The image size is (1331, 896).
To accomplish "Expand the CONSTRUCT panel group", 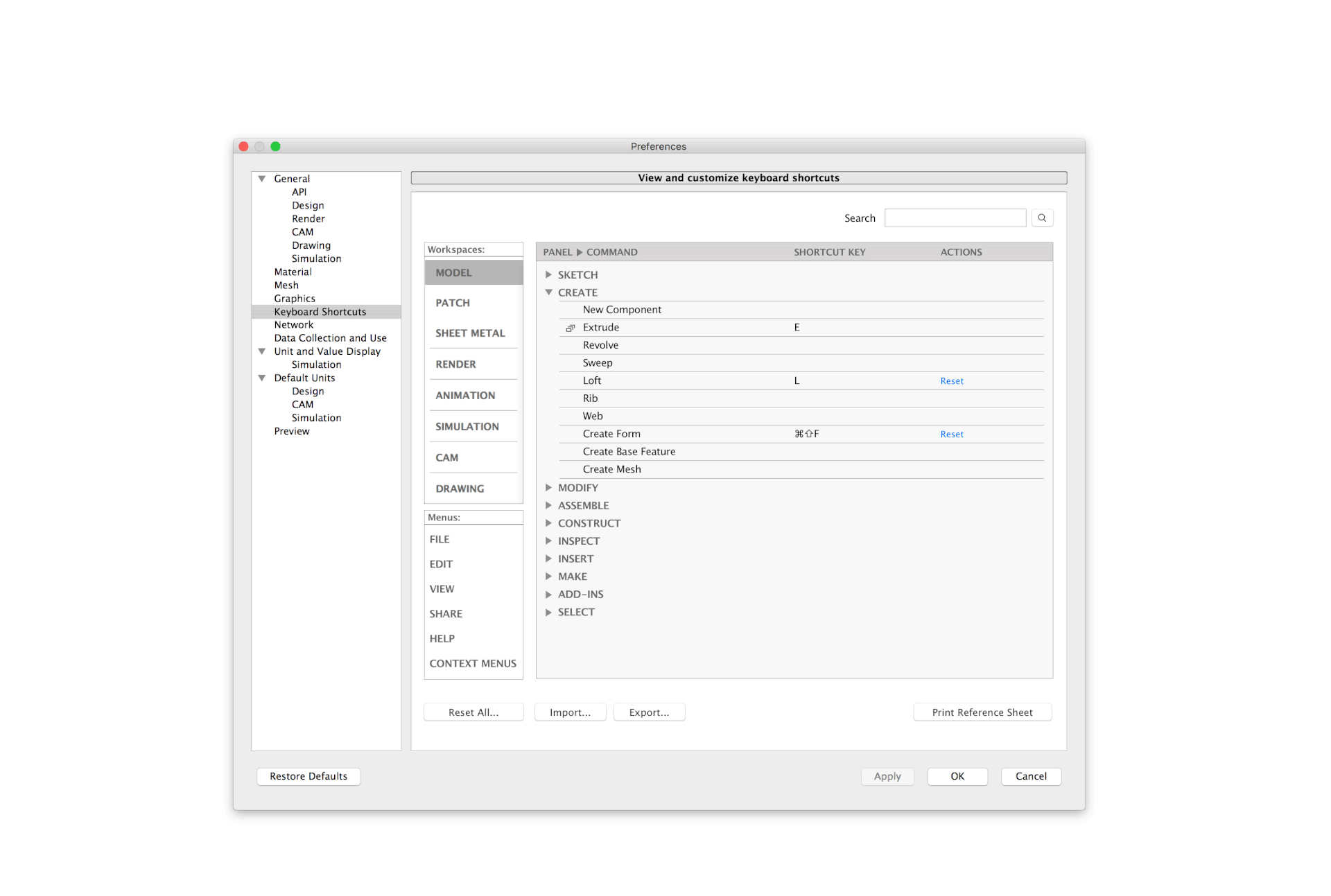I will tap(548, 523).
